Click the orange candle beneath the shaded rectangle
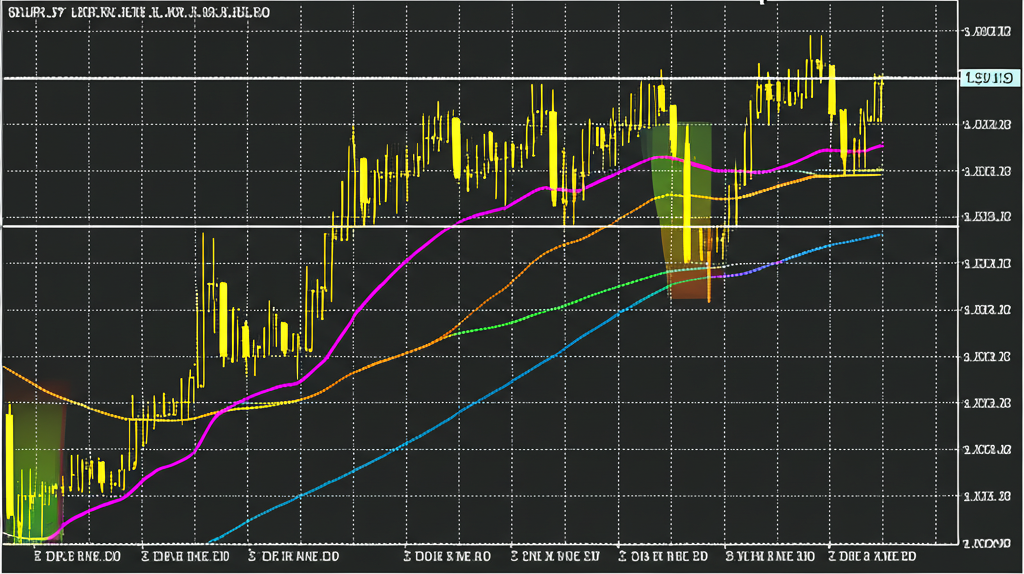 709,268
